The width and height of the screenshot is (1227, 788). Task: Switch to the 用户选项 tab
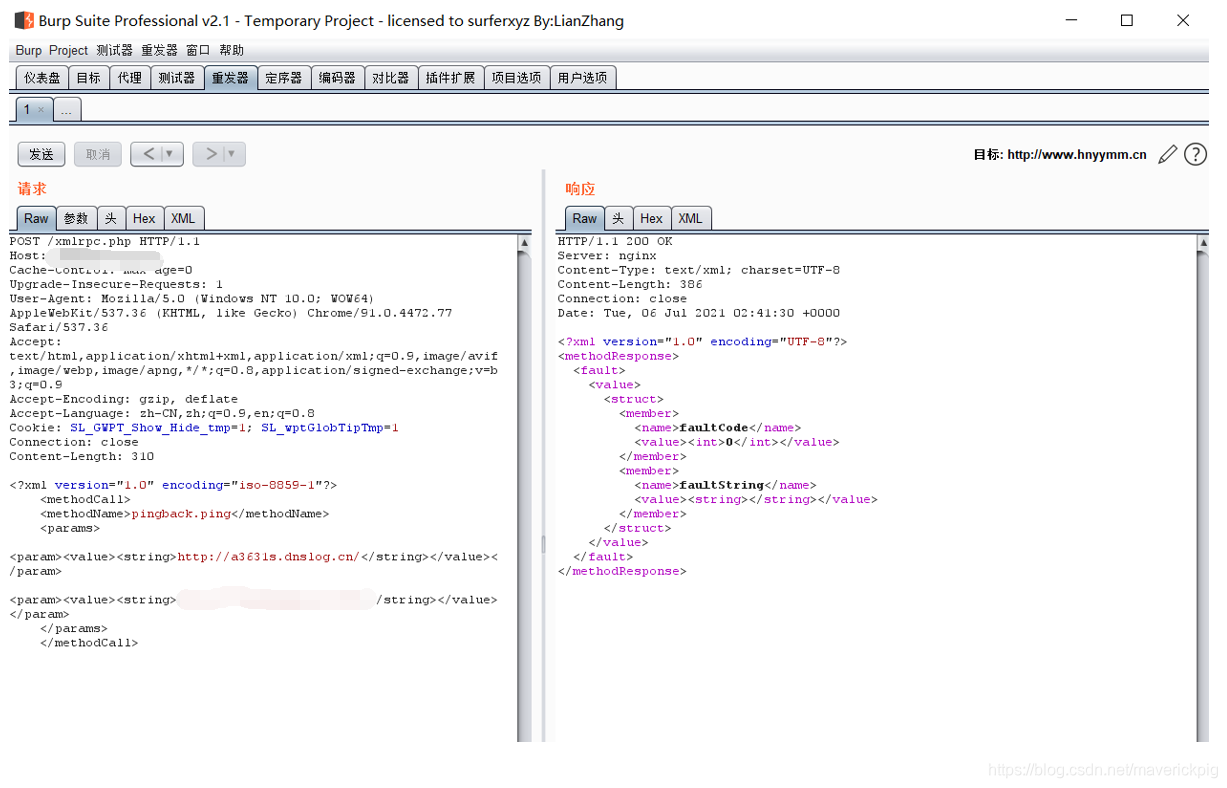tap(583, 78)
